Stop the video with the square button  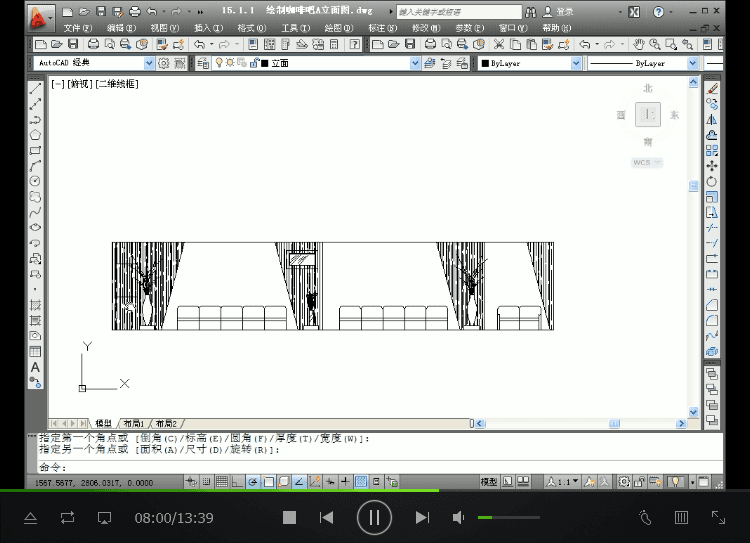click(289, 517)
